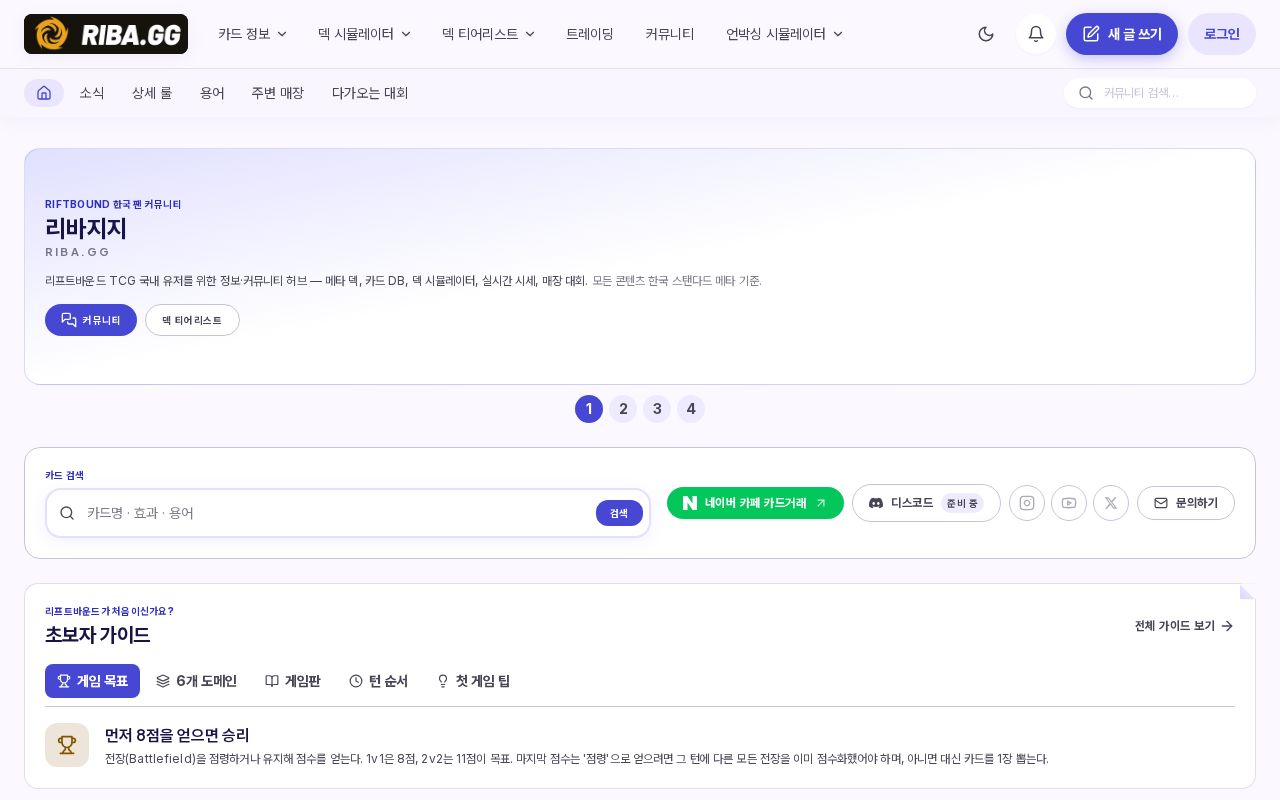Expand 덱 티어리스트 dropdown menu
The height and width of the screenshot is (800, 1280).
point(488,34)
